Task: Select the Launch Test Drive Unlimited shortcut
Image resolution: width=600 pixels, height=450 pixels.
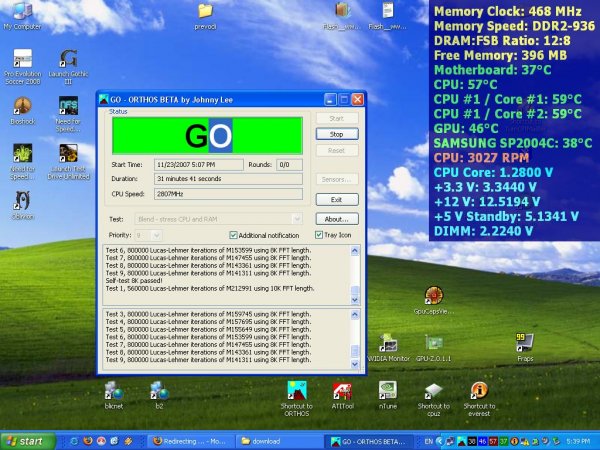Action: (68, 161)
